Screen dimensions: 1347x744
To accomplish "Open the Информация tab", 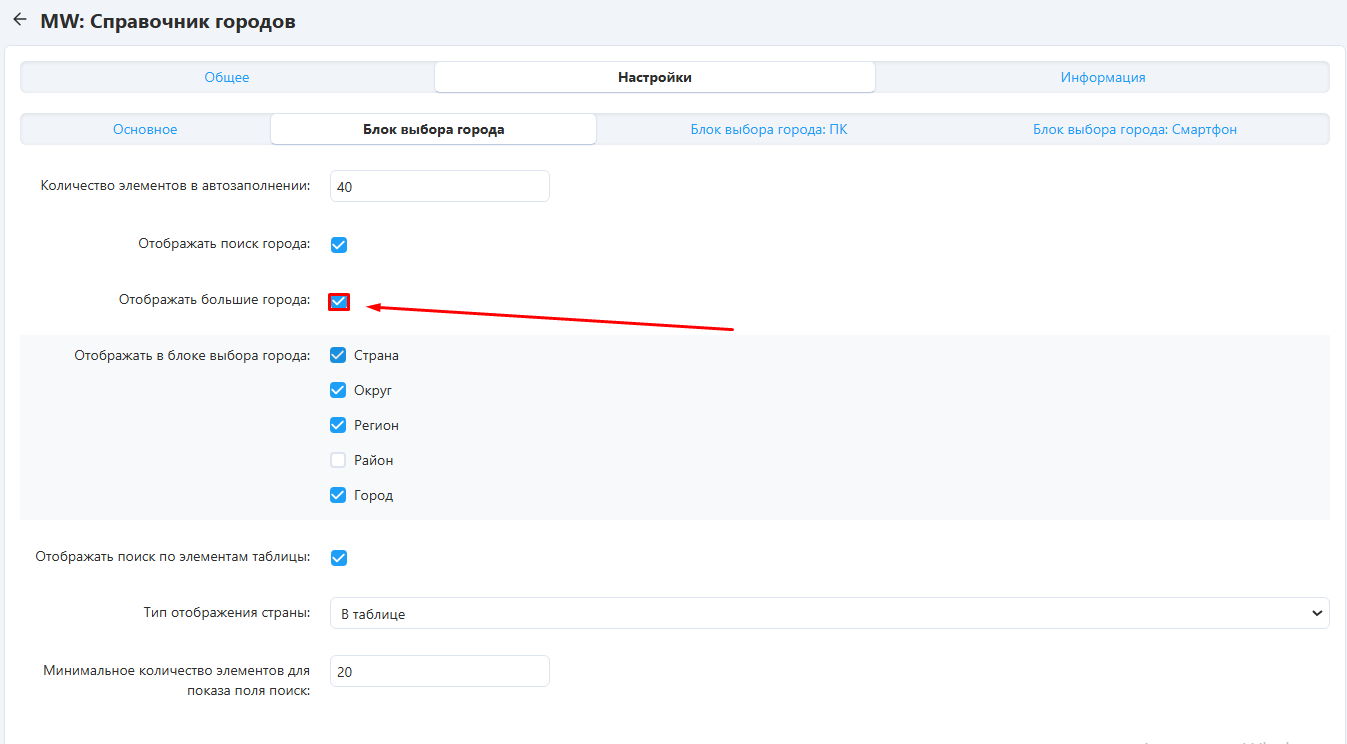I will click(x=1102, y=77).
